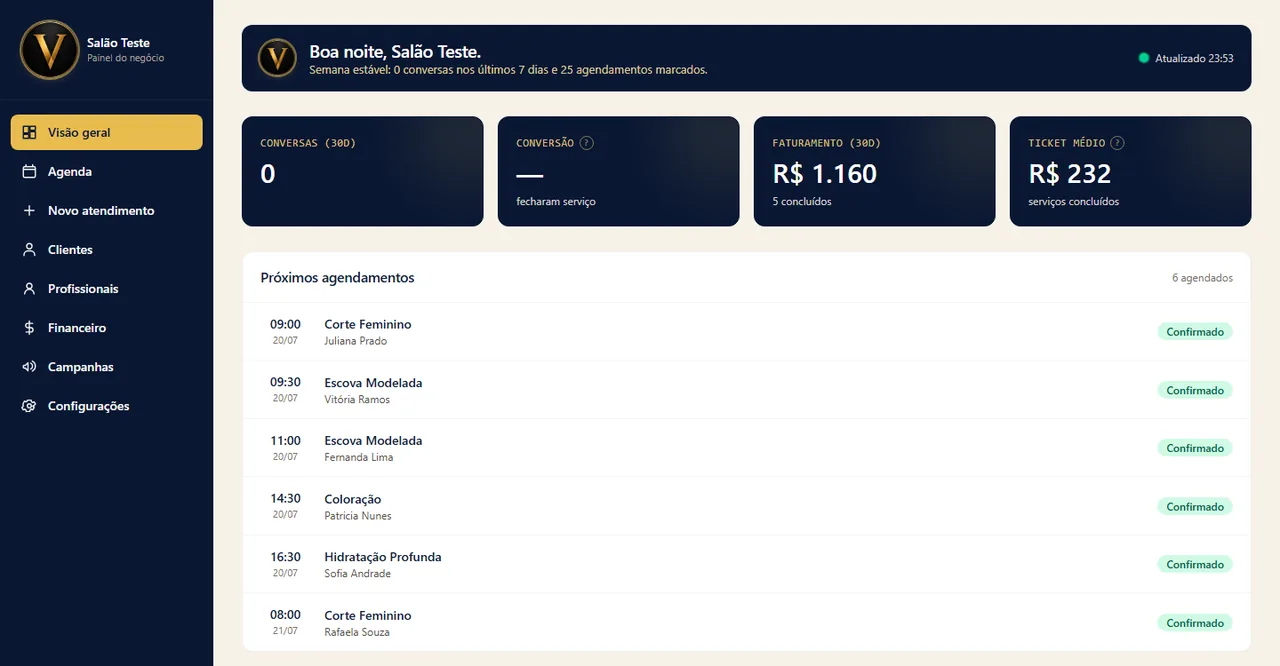Open the Campanhas section
This screenshot has width=1280, height=666.
pyautogui.click(x=107, y=366)
